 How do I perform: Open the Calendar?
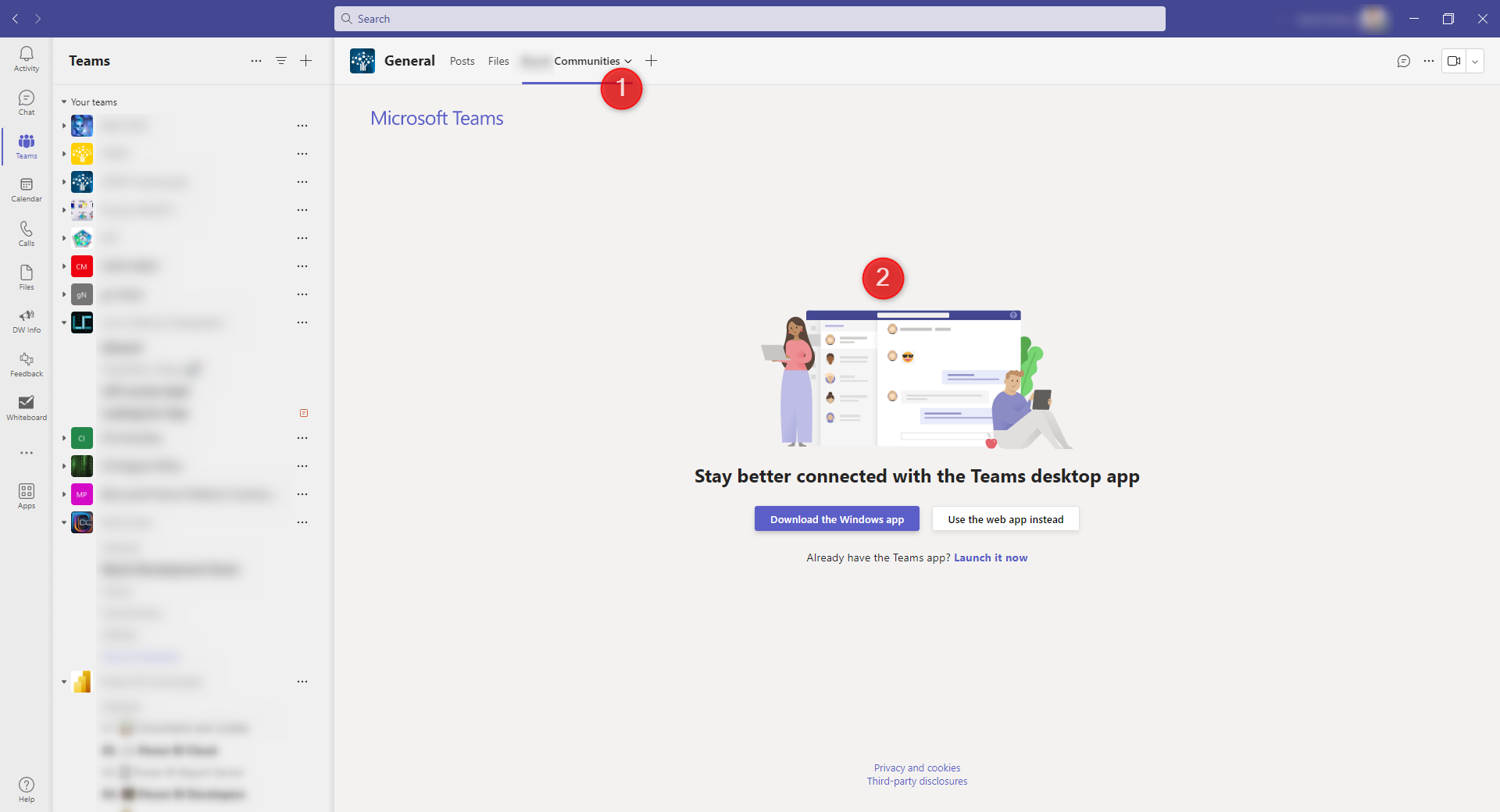(26, 190)
